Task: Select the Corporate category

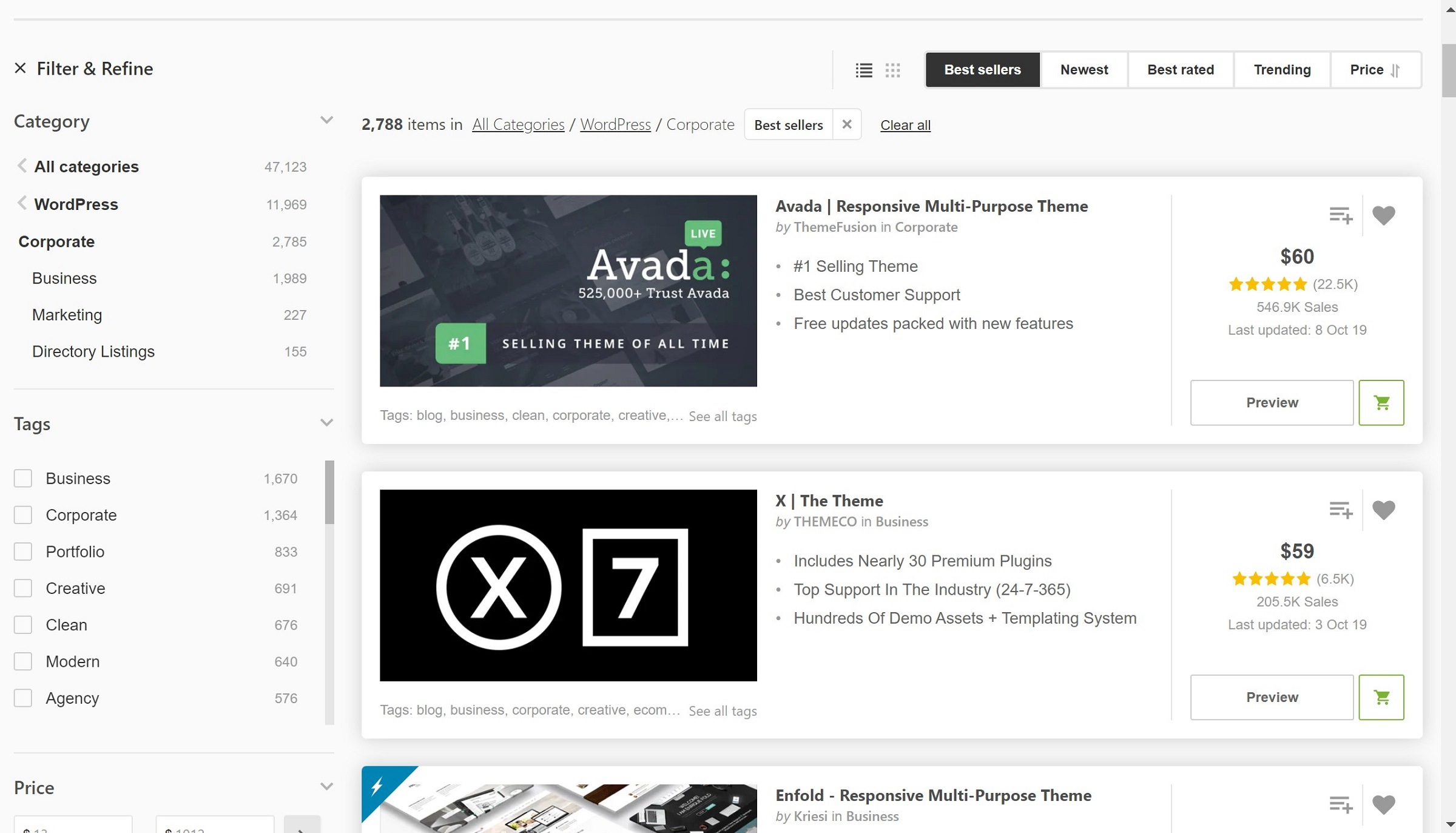Action: point(56,241)
